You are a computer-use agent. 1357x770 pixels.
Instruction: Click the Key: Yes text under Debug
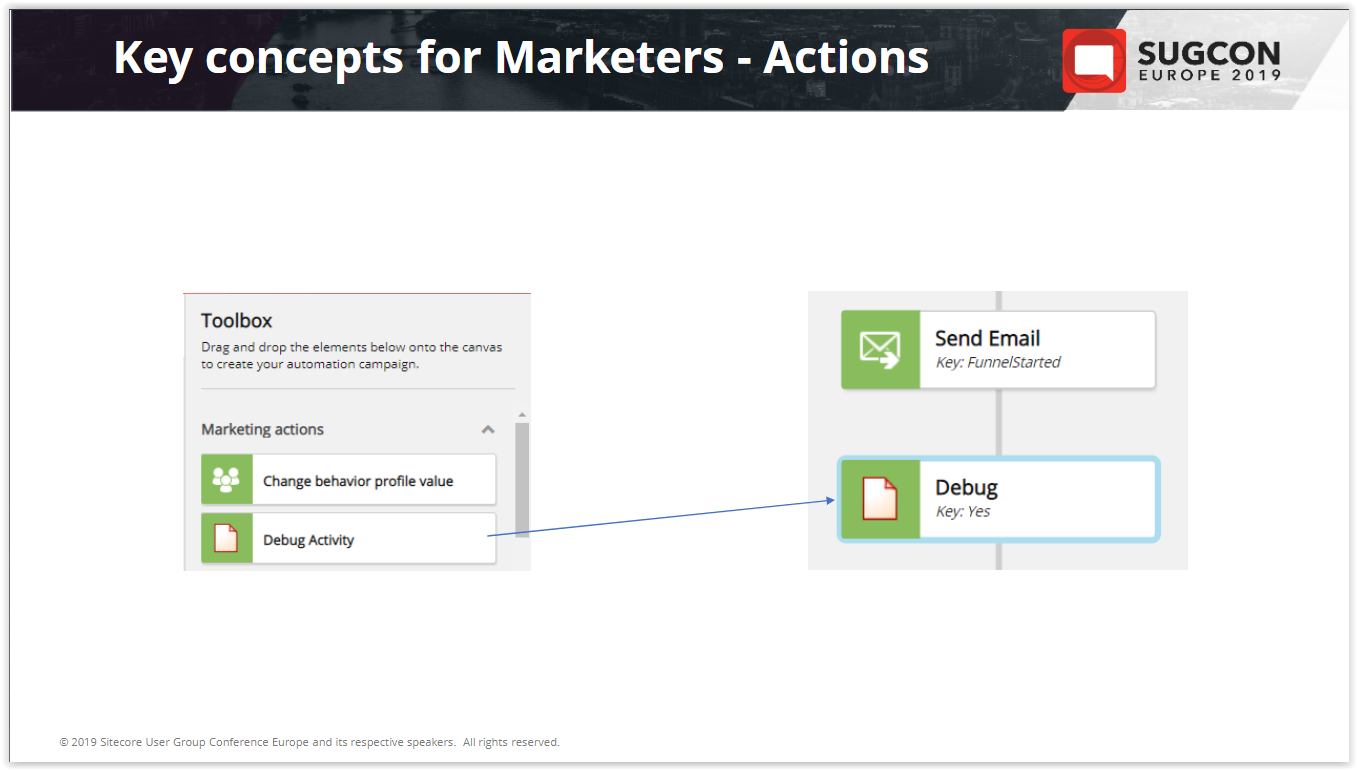(x=962, y=511)
